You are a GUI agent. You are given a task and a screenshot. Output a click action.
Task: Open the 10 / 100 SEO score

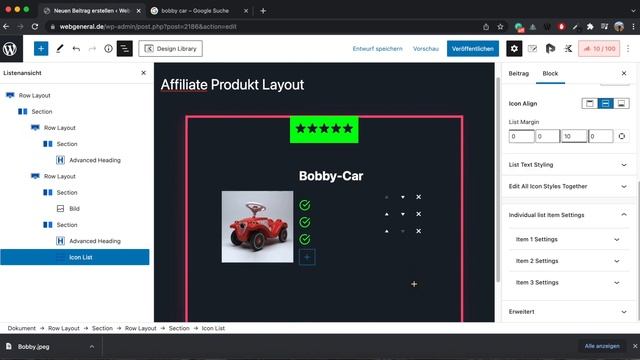coord(599,49)
